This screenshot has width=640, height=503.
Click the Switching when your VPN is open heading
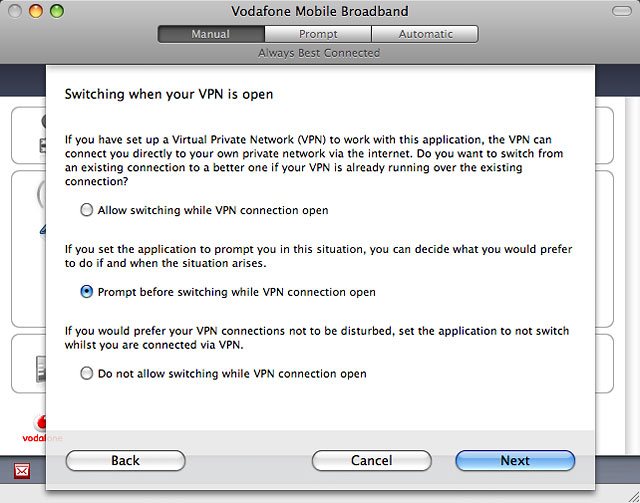[169, 95]
